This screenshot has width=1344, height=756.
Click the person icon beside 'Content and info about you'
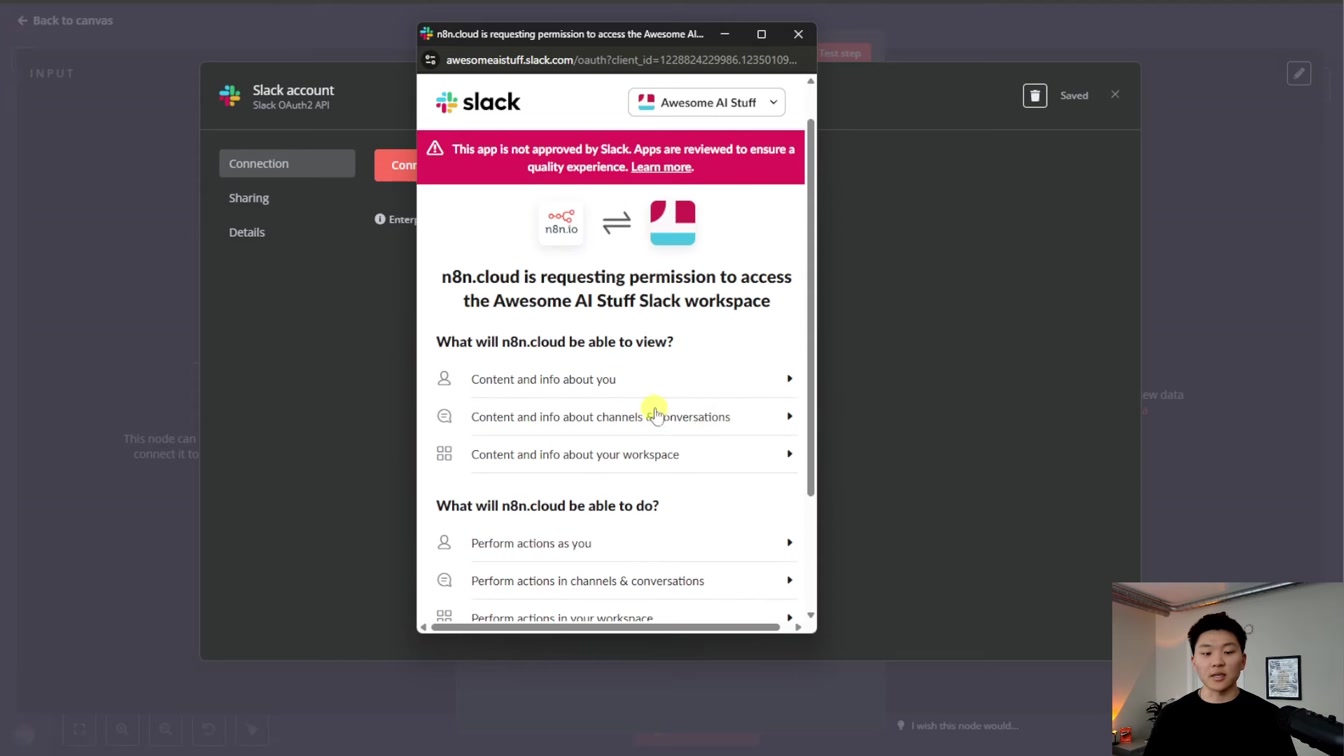[x=444, y=379]
